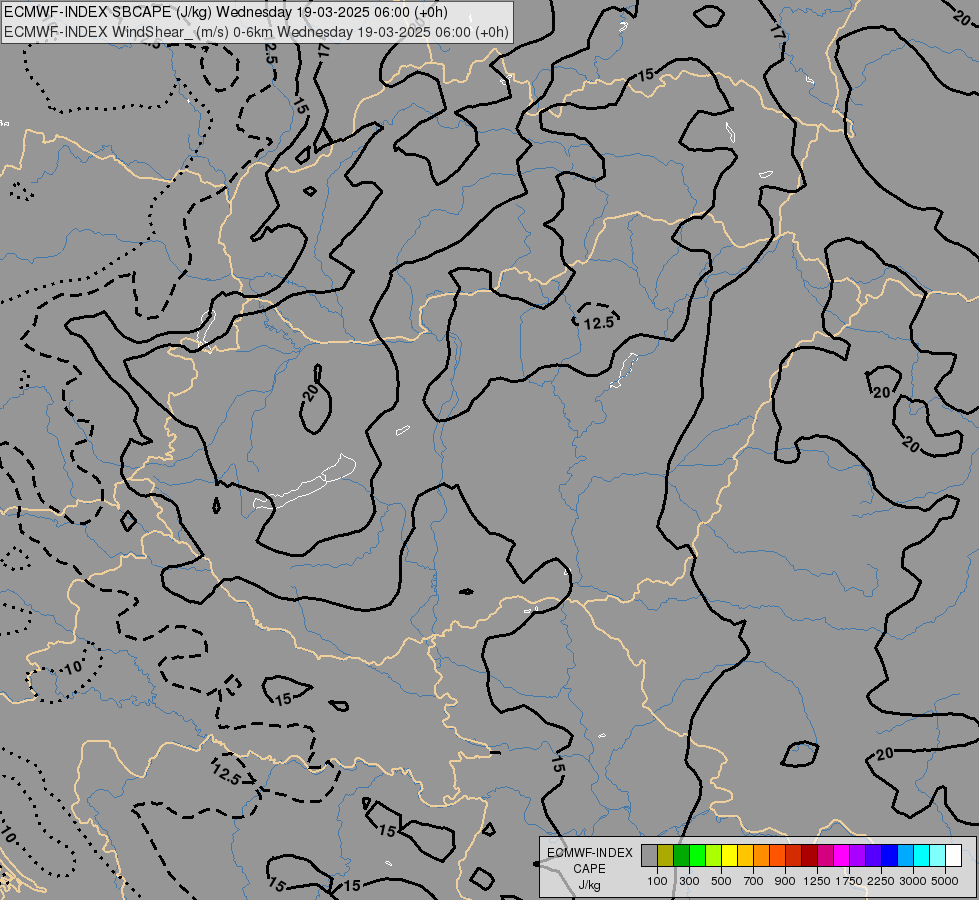The height and width of the screenshot is (900, 979).
Task: Select the orange-red swatch left of 900
Action: (777, 856)
